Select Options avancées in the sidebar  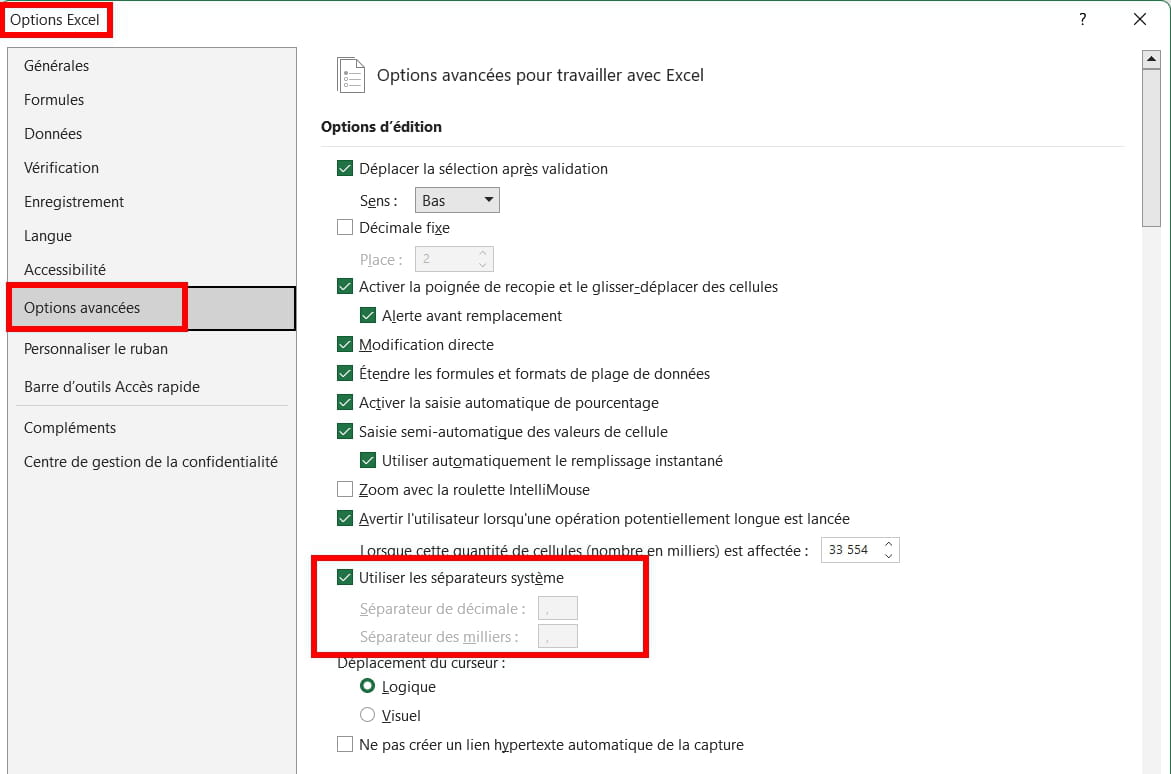[152, 308]
